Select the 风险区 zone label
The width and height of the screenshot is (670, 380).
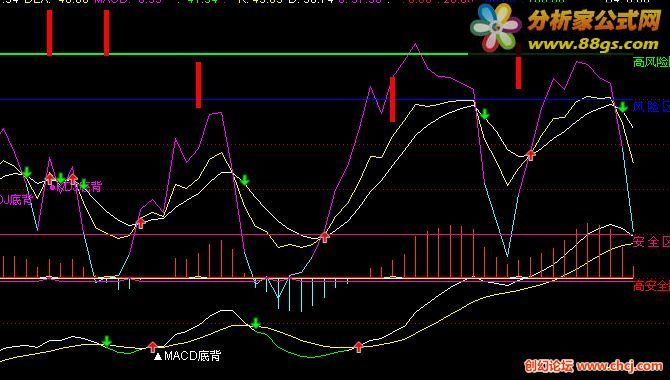[x=651, y=106]
